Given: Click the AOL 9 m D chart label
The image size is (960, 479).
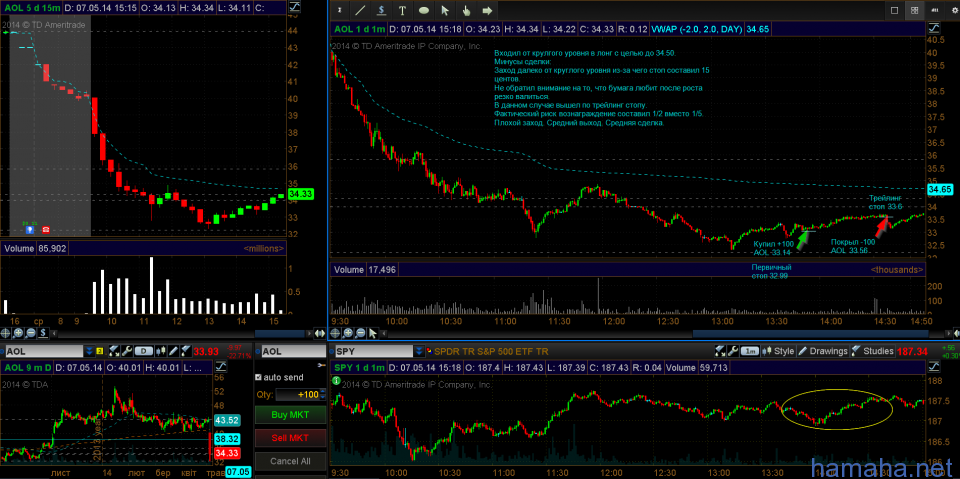Looking at the screenshot, I should click(28, 368).
